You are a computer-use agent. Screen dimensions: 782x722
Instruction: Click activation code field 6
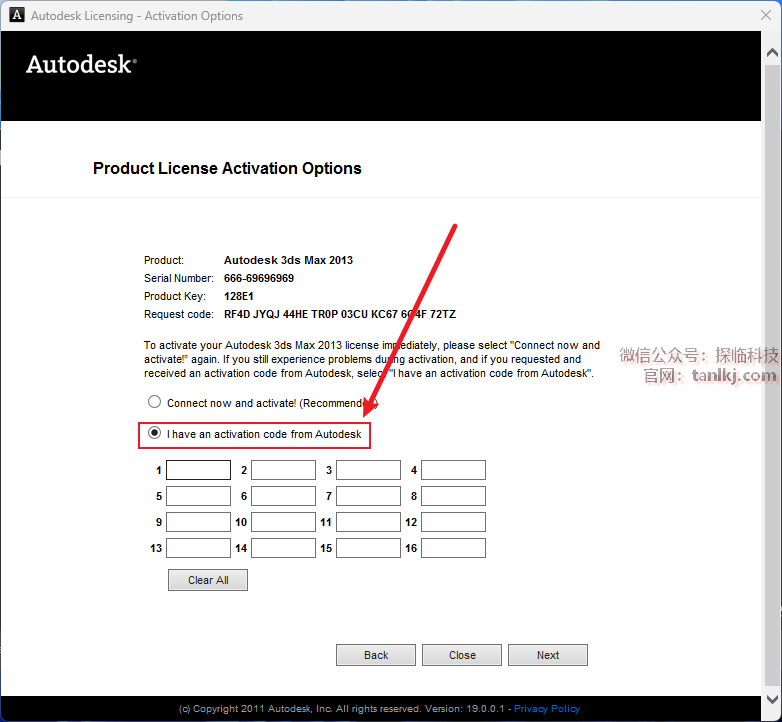283,496
